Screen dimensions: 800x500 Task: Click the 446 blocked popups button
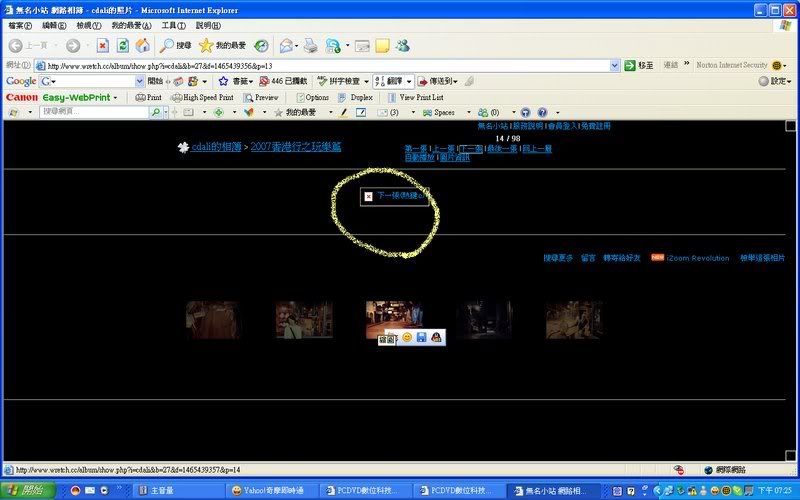point(283,81)
